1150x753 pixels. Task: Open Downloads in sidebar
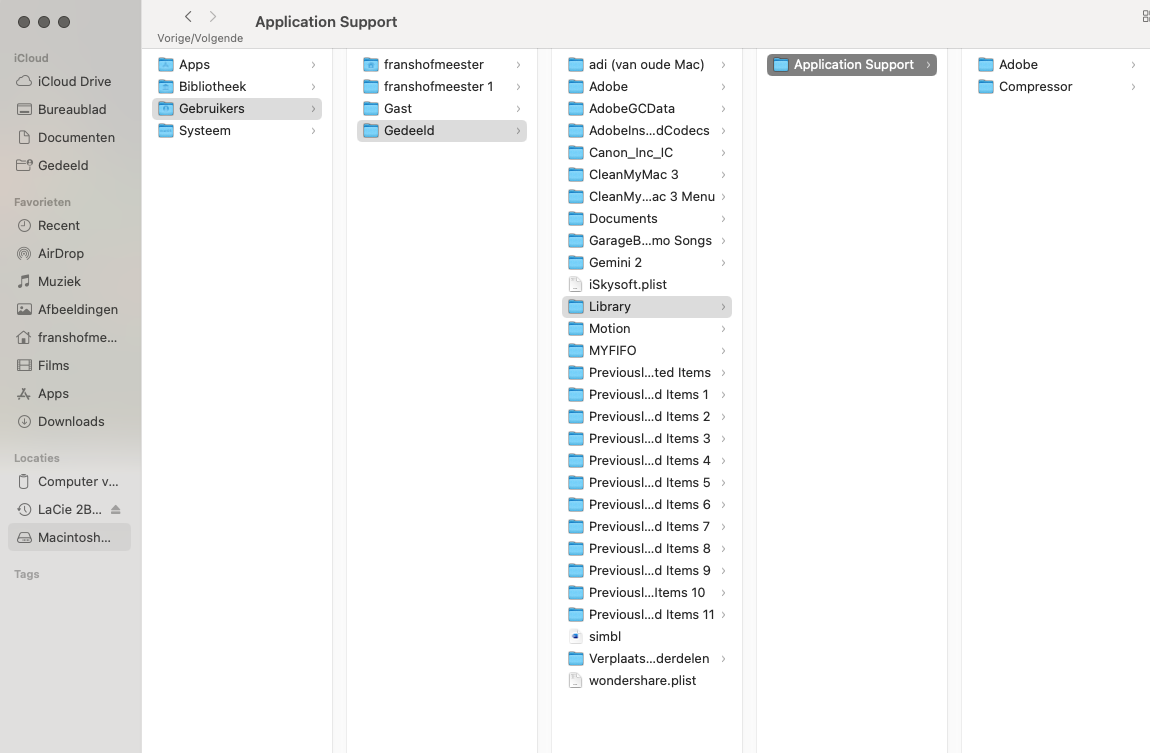tap(70, 421)
